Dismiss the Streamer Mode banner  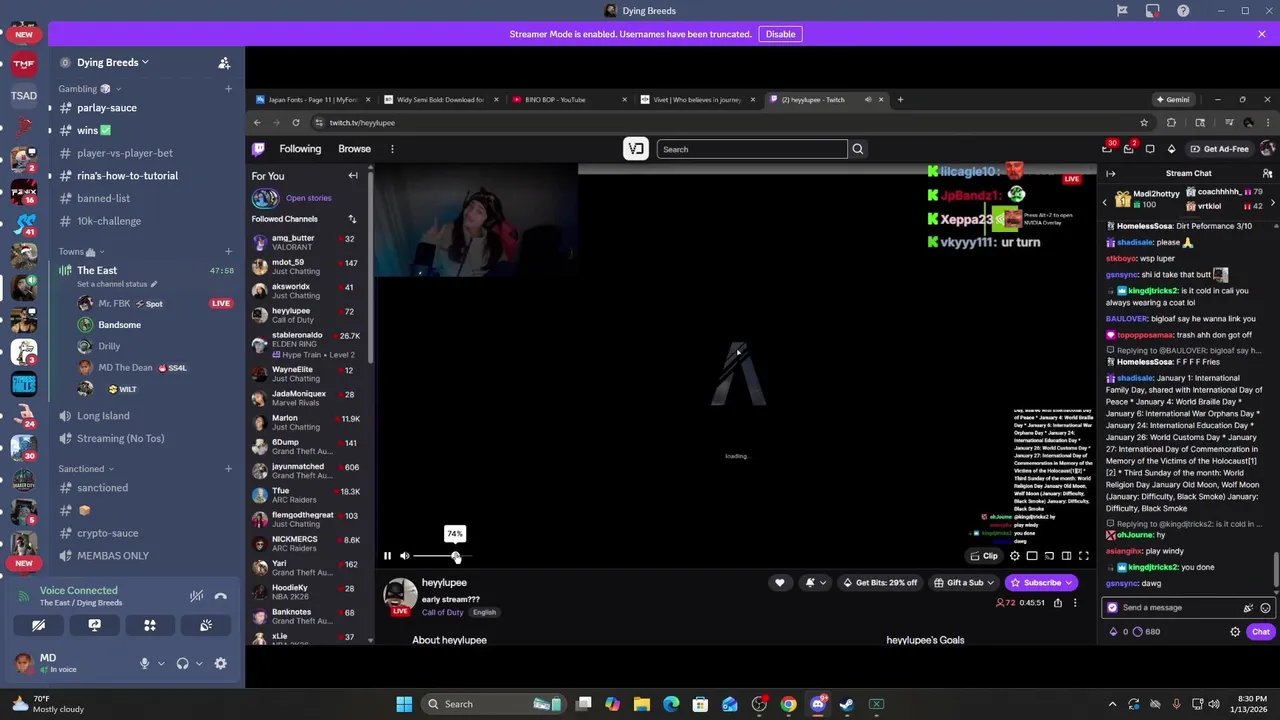(x=1262, y=34)
